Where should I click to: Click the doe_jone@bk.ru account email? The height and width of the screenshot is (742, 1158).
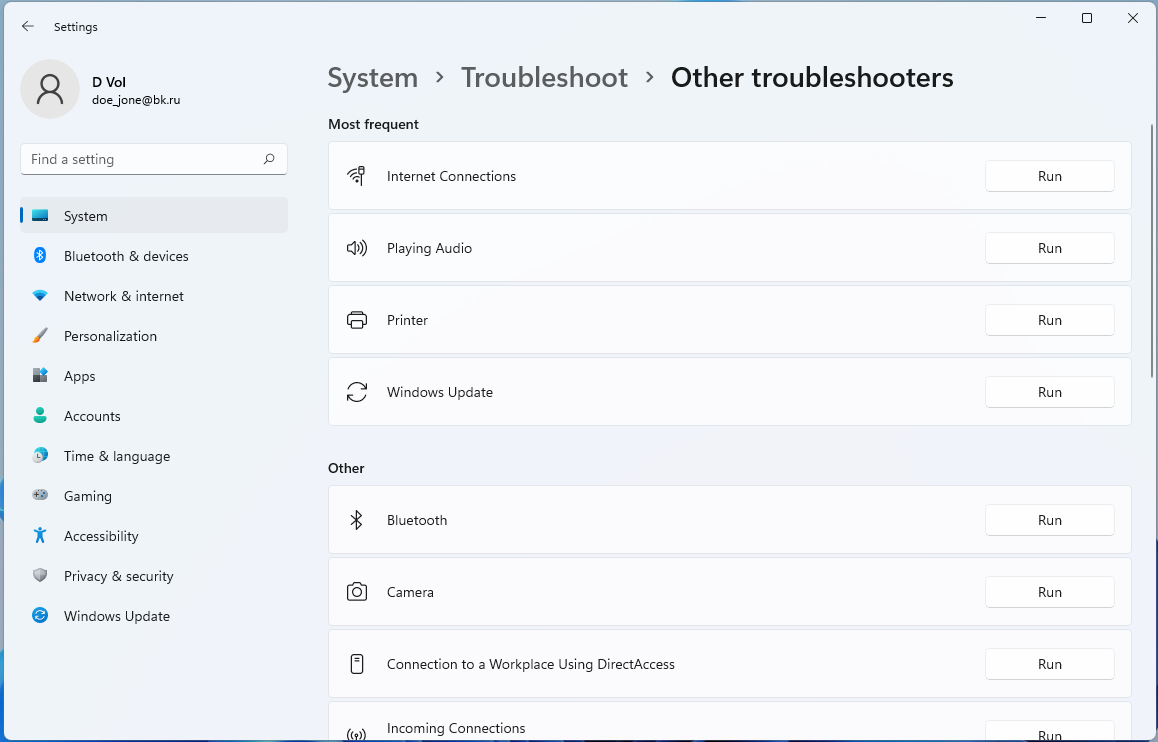[136, 100]
